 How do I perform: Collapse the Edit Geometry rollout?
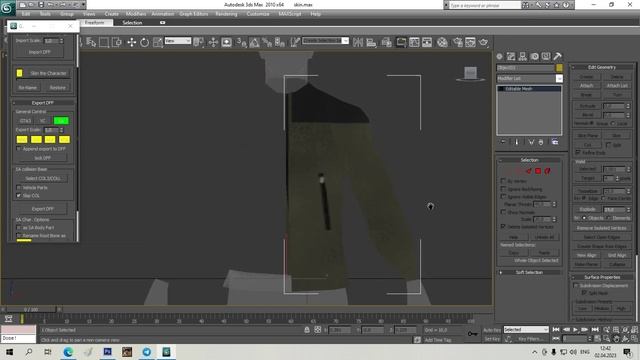click(602, 67)
